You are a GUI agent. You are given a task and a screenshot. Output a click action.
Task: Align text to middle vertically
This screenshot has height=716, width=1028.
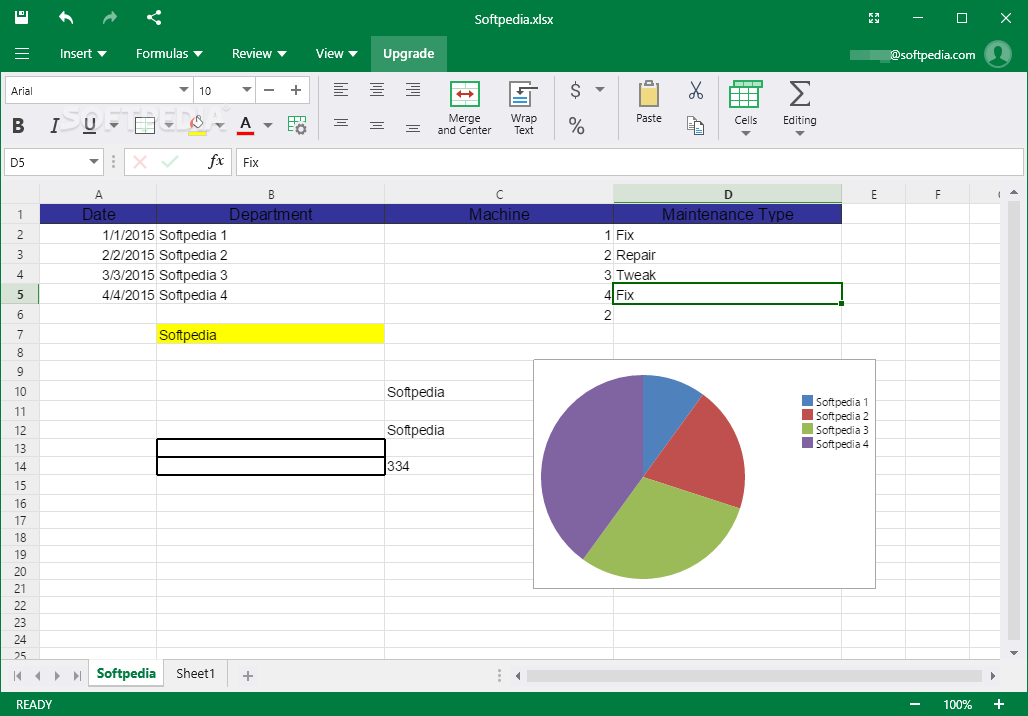[377, 125]
